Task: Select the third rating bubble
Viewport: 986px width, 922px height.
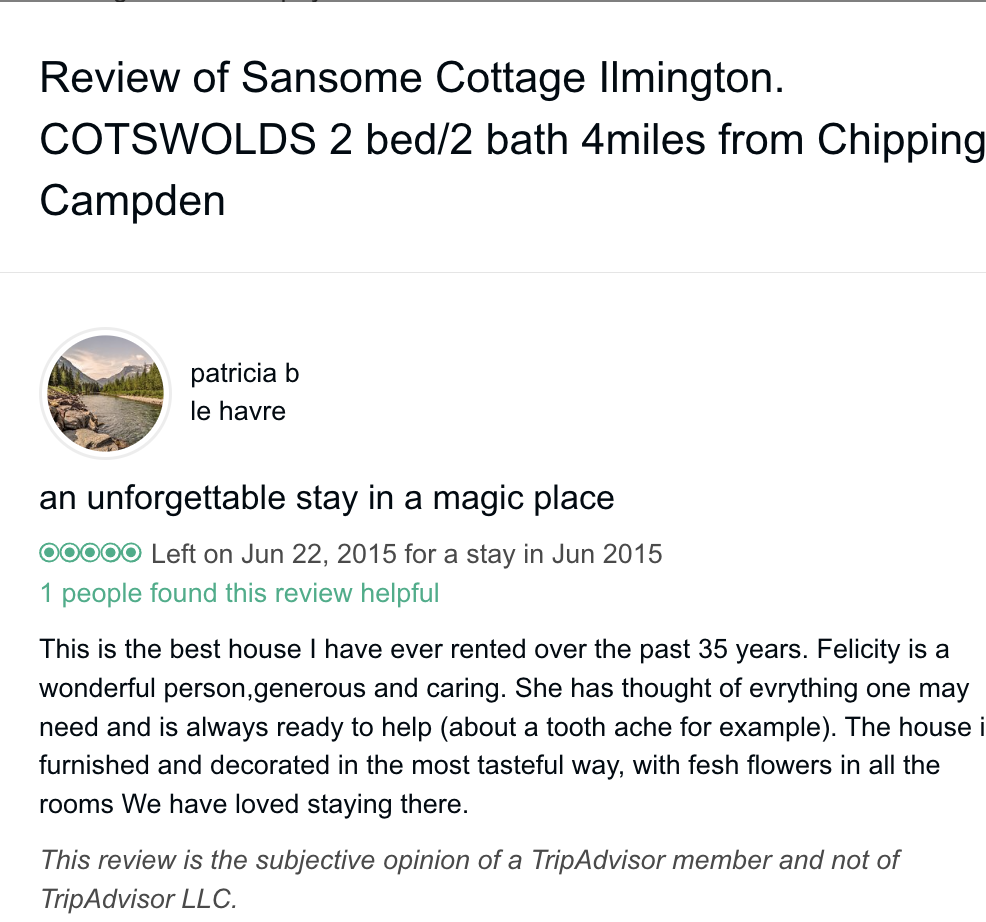Action: (x=91, y=553)
